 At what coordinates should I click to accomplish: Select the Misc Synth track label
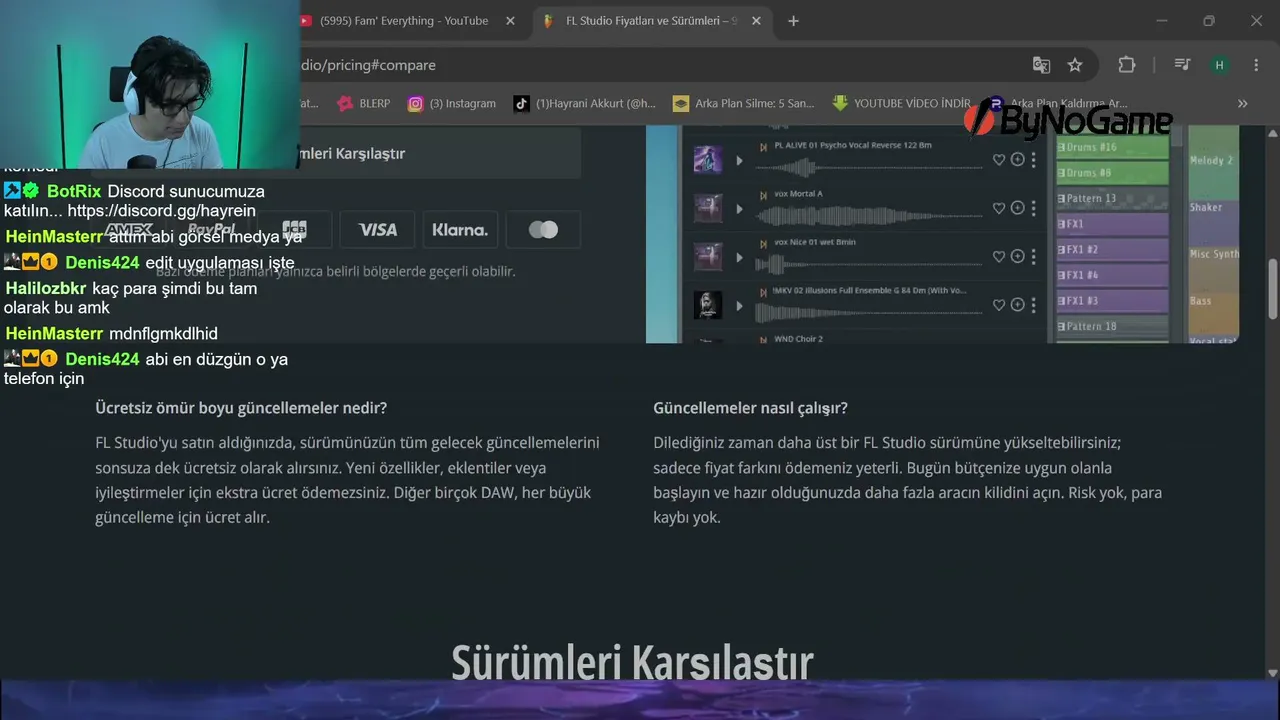click(1213, 254)
